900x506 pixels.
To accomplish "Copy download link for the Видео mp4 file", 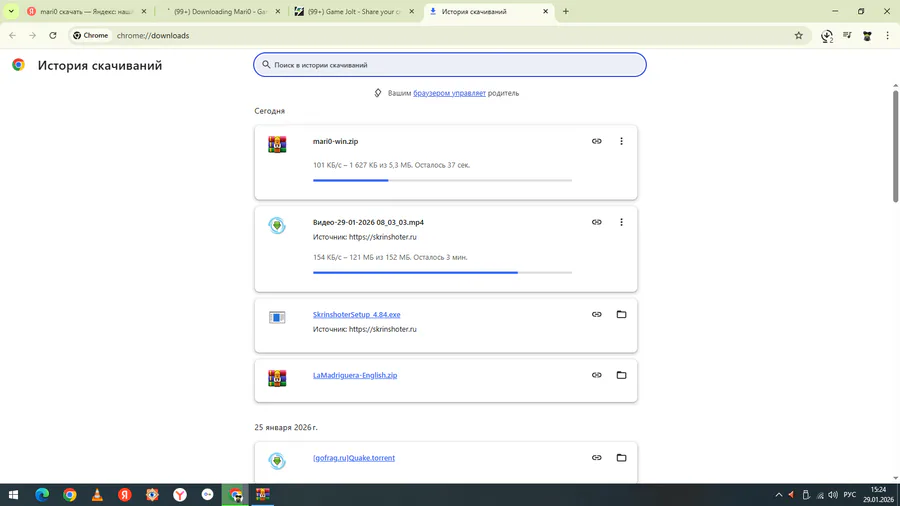I will (x=596, y=222).
